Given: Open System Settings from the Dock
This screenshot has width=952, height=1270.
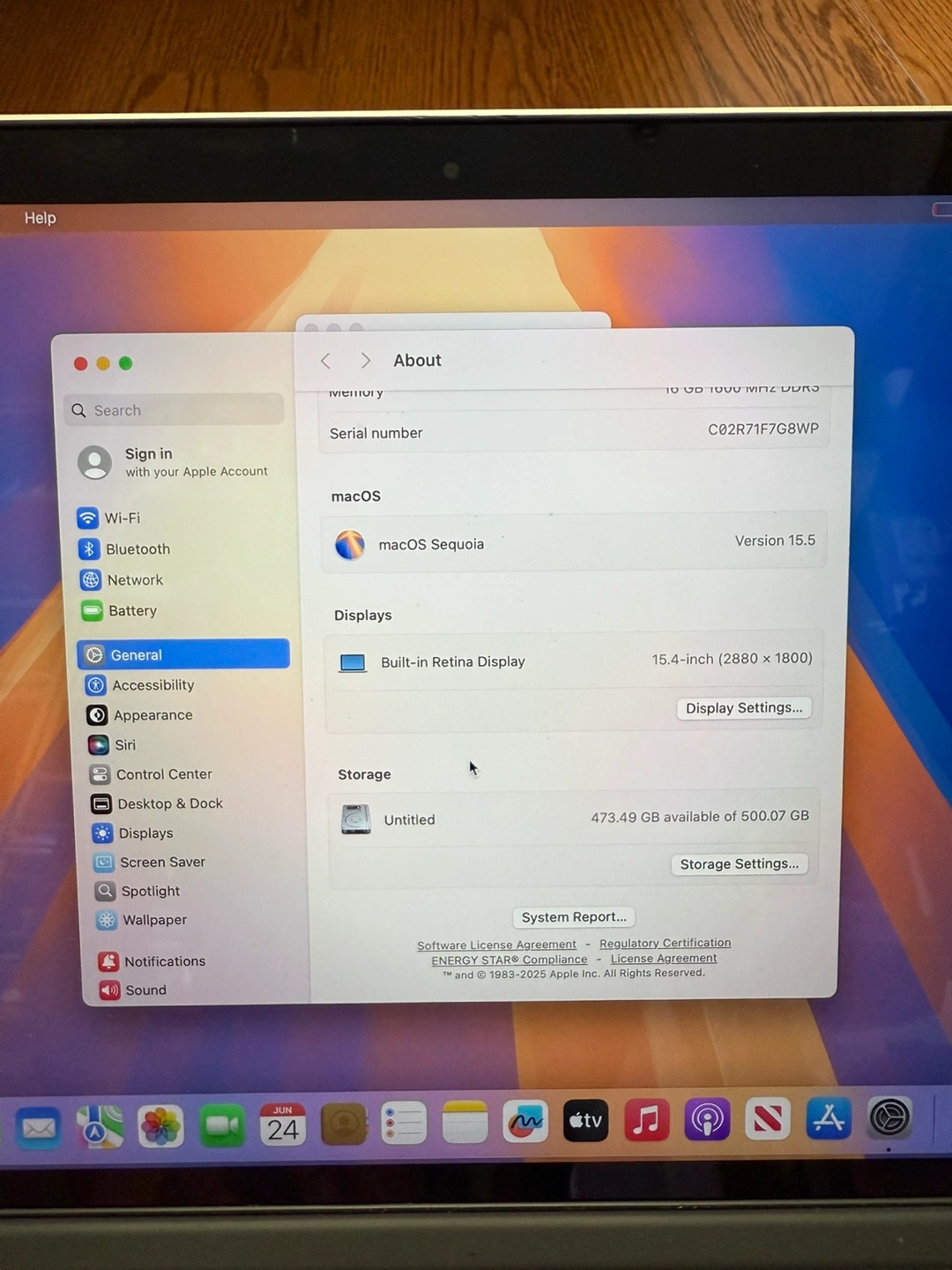Looking at the screenshot, I should 889,1117.
